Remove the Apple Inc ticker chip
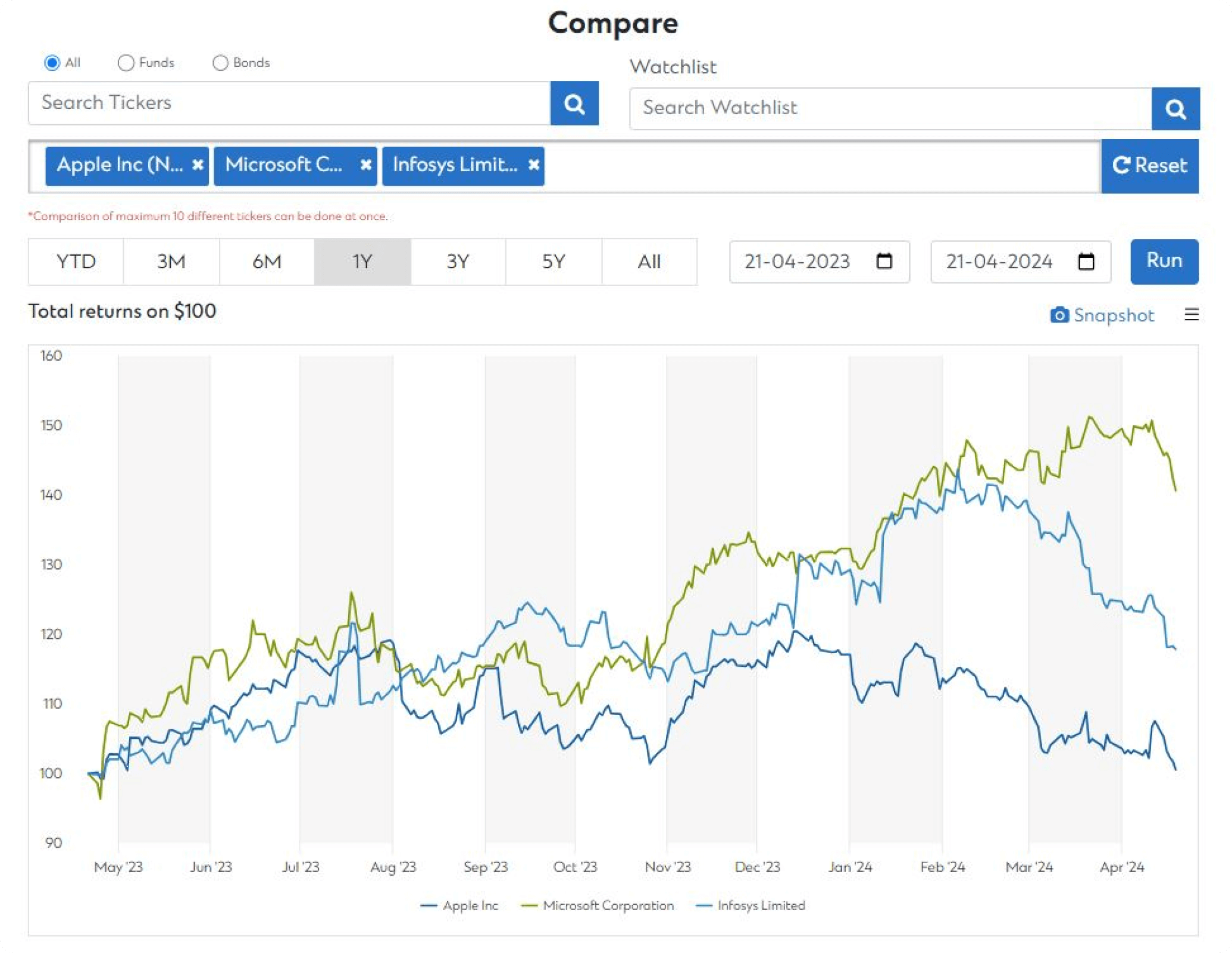This screenshot has height=953, width=1232. (x=198, y=165)
